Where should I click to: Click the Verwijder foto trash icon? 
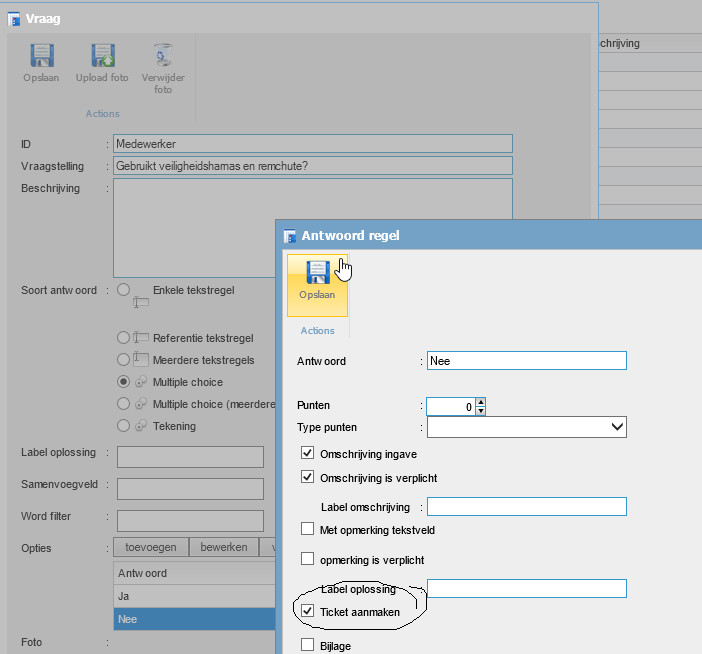(x=163, y=56)
